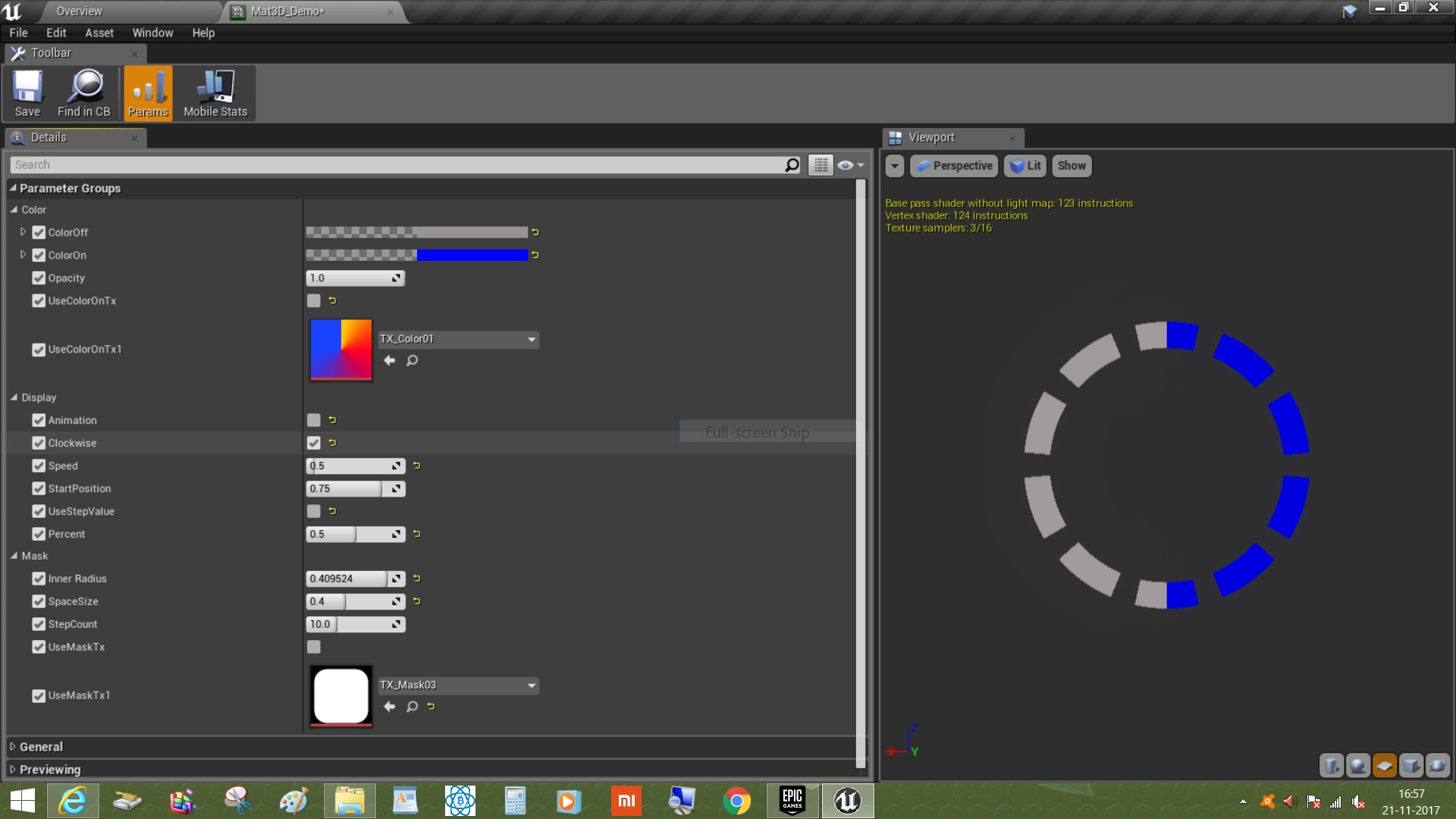Enable the Animation parameter checkbox
1456x819 pixels.
(314, 420)
